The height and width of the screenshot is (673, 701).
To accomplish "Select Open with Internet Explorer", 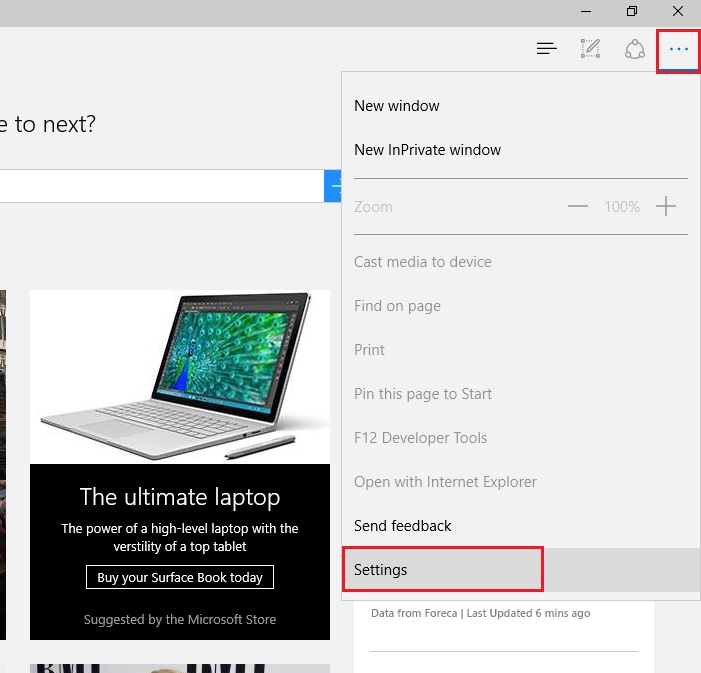I will 521,482.
